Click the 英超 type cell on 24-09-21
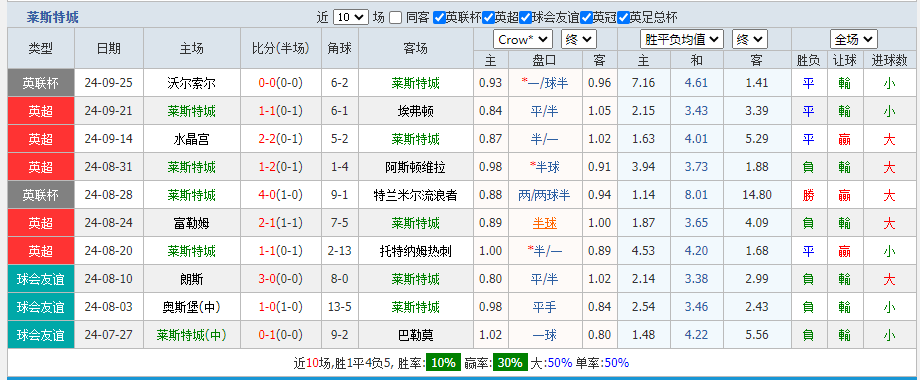The width and height of the screenshot is (920, 380). [41, 111]
